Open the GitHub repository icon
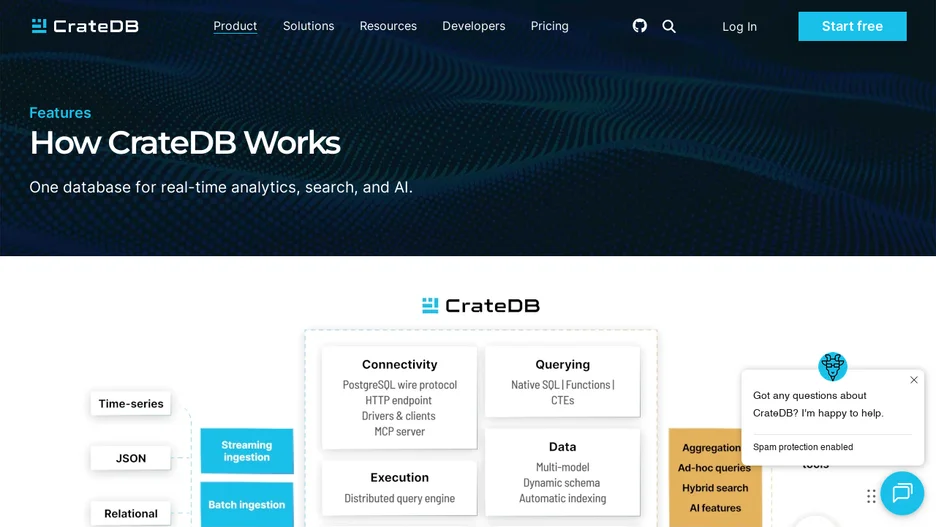The image size is (936, 527). click(x=639, y=26)
